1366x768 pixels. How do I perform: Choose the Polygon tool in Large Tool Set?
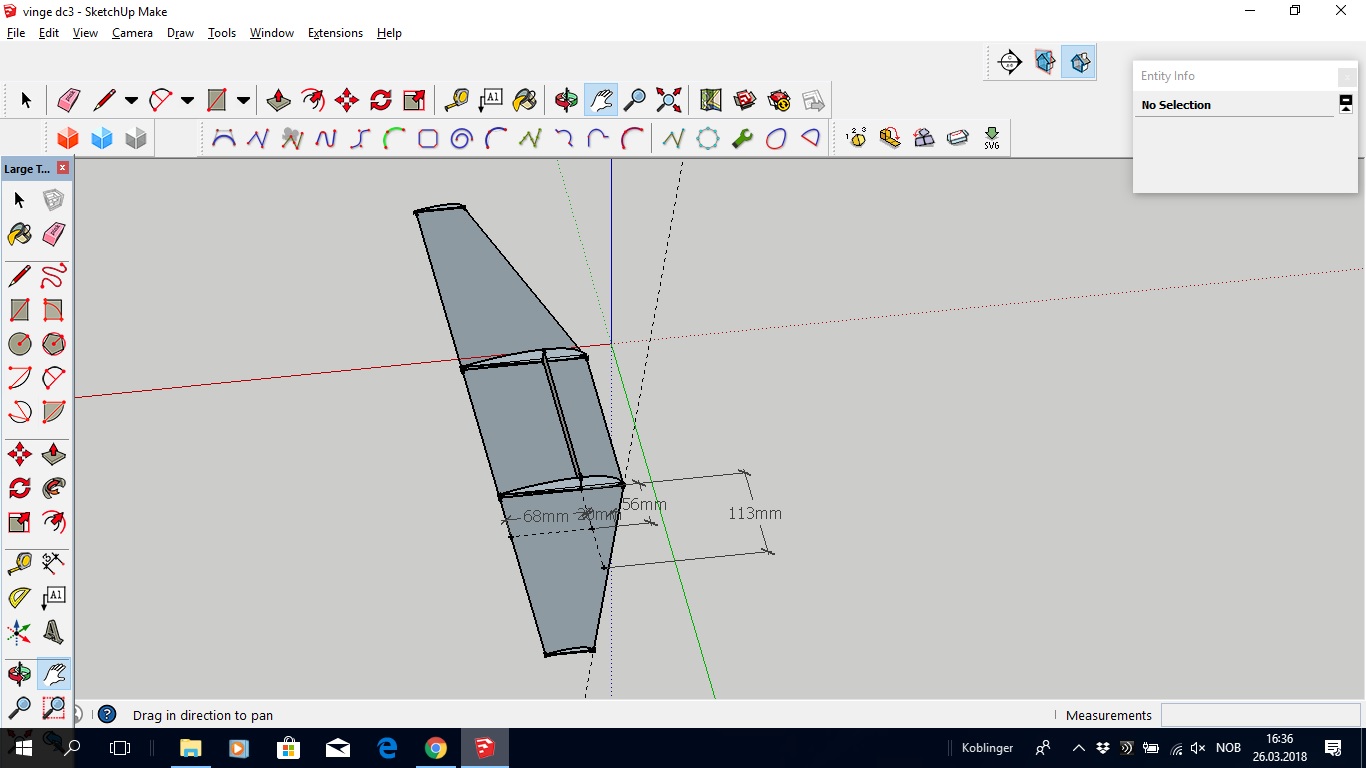click(54, 344)
